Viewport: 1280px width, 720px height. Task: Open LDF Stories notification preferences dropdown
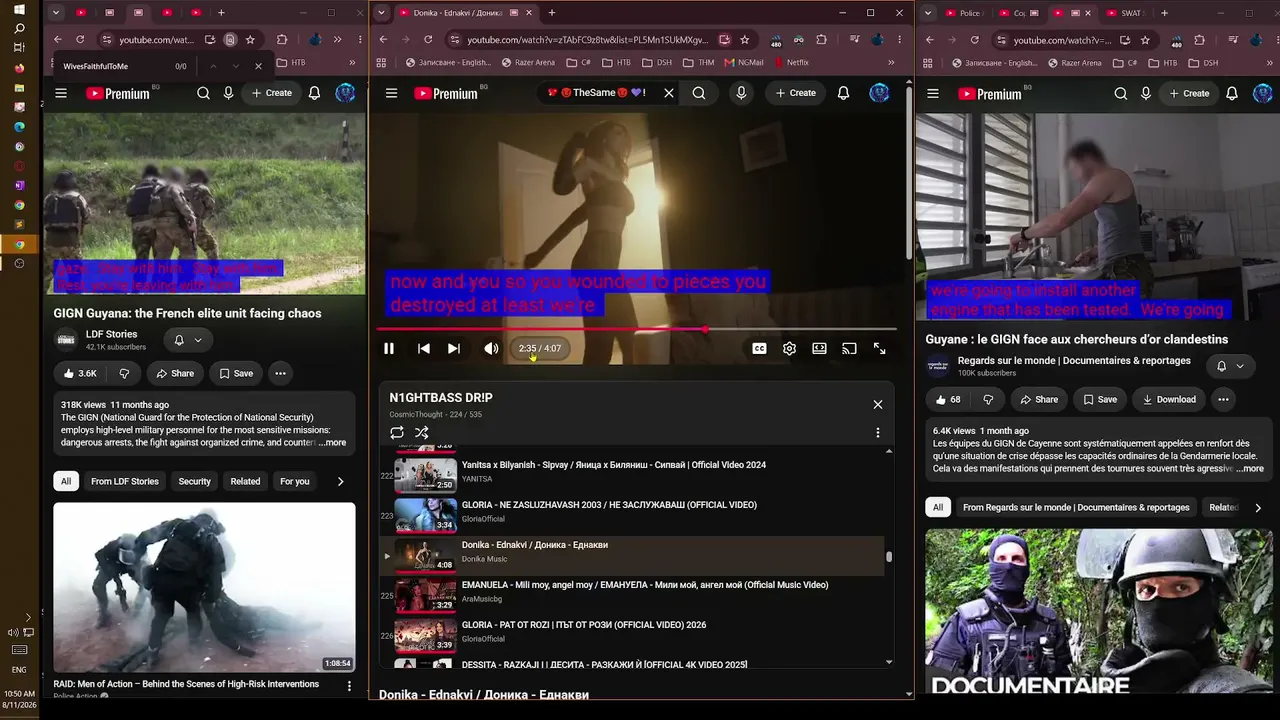(188, 340)
